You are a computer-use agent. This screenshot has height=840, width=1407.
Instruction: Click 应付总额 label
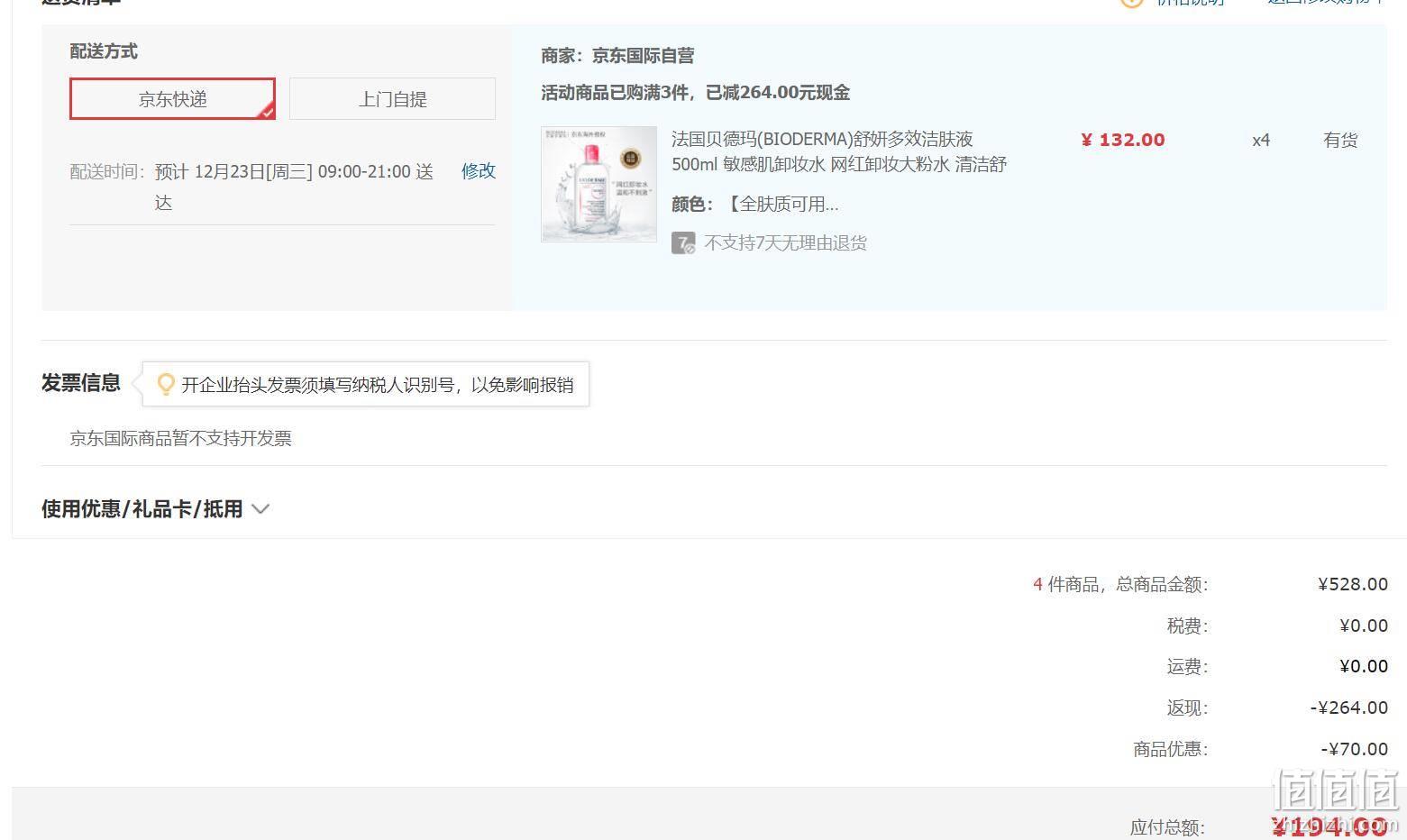pyautogui.click(x=1167, y=827)
